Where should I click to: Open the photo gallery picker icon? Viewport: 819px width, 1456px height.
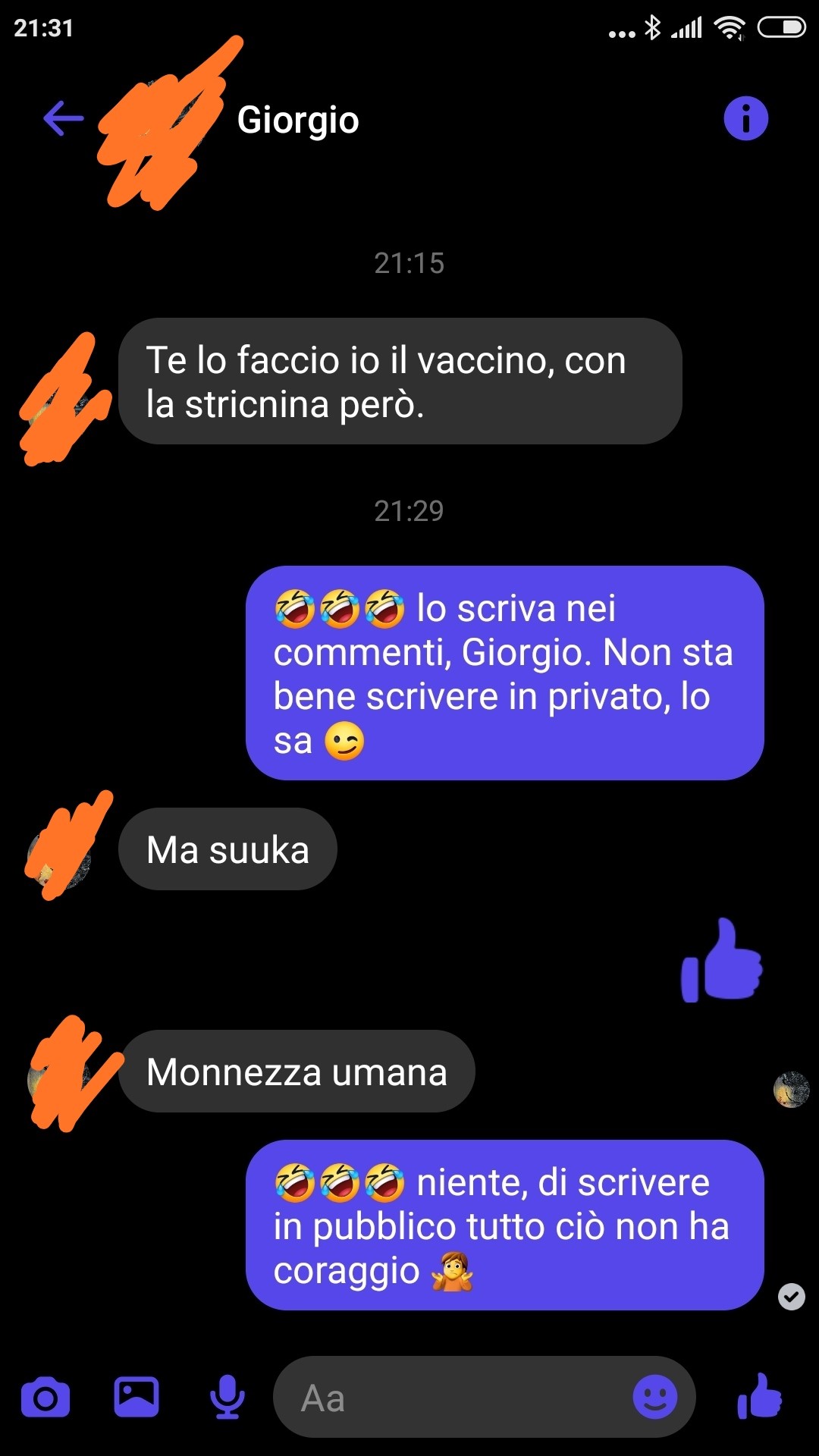click(x=136, y=1397)
